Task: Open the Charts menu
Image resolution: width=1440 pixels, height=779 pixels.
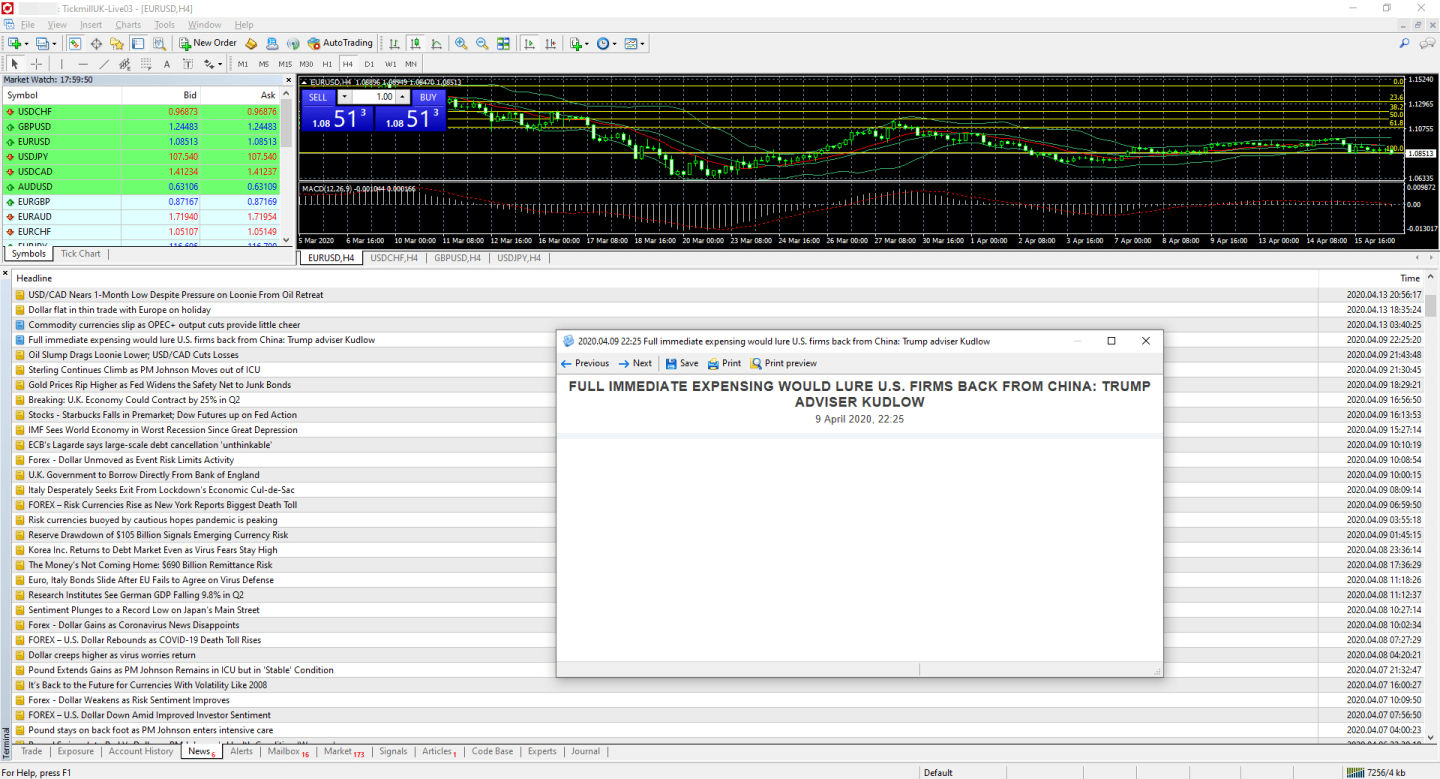Action: pyautogui.click(x=128, y=24)
